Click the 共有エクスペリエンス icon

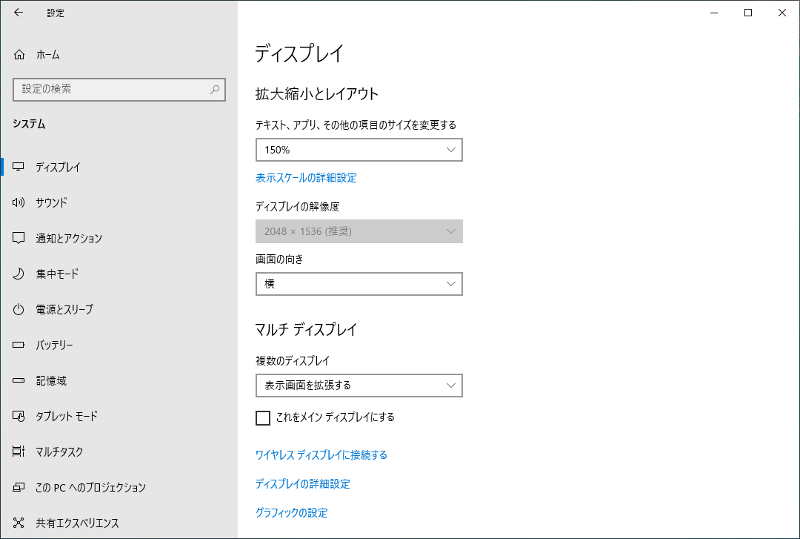pyautogui.click(x=18, y=523)
